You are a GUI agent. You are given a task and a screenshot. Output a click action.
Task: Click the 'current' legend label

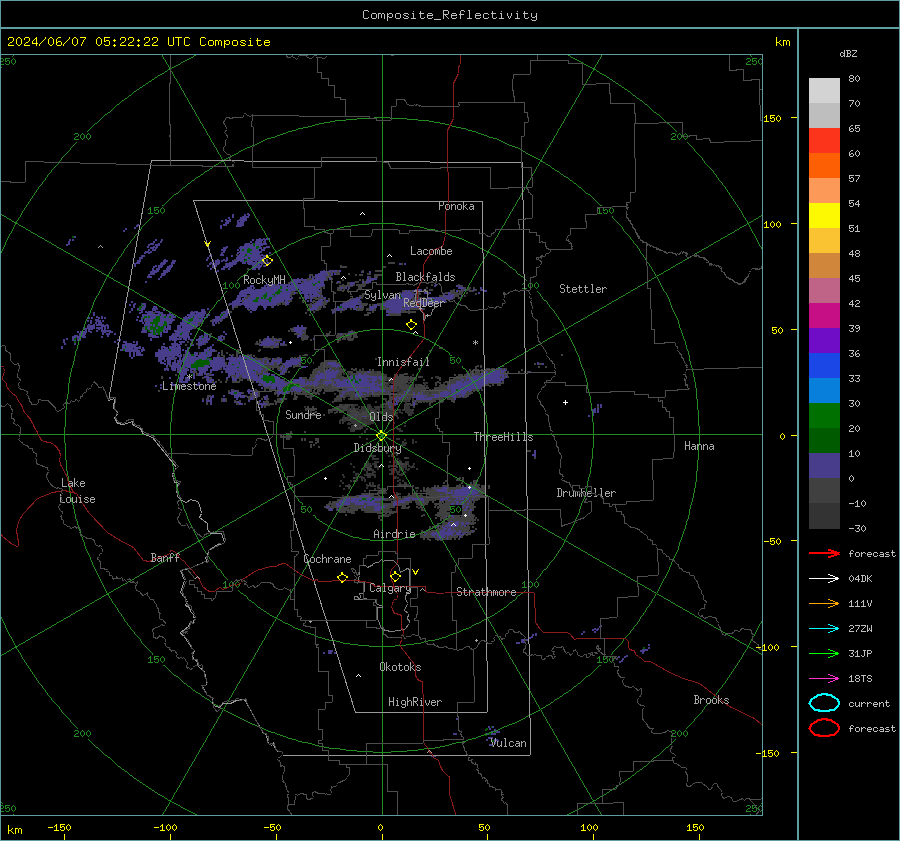869,703
